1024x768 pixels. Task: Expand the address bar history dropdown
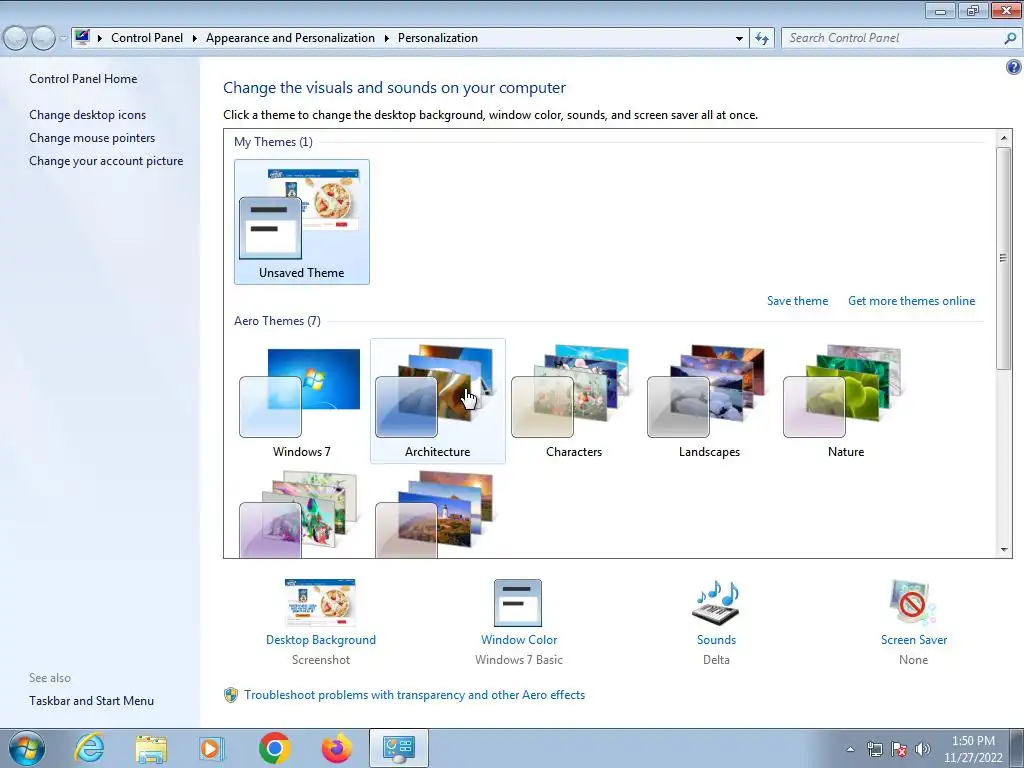click(739, 39)
